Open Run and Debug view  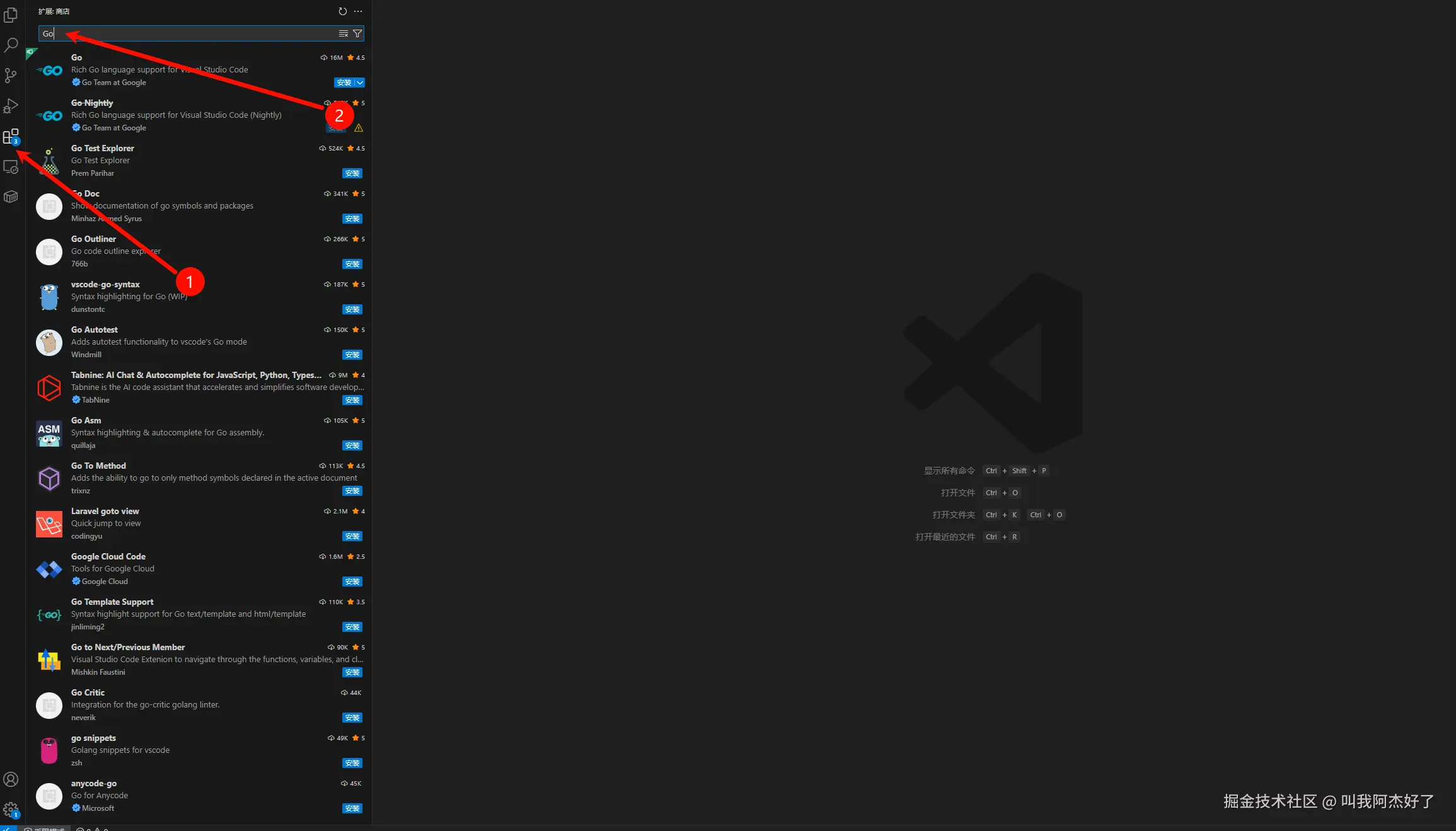pyautogui.click(x=11, y=106)
